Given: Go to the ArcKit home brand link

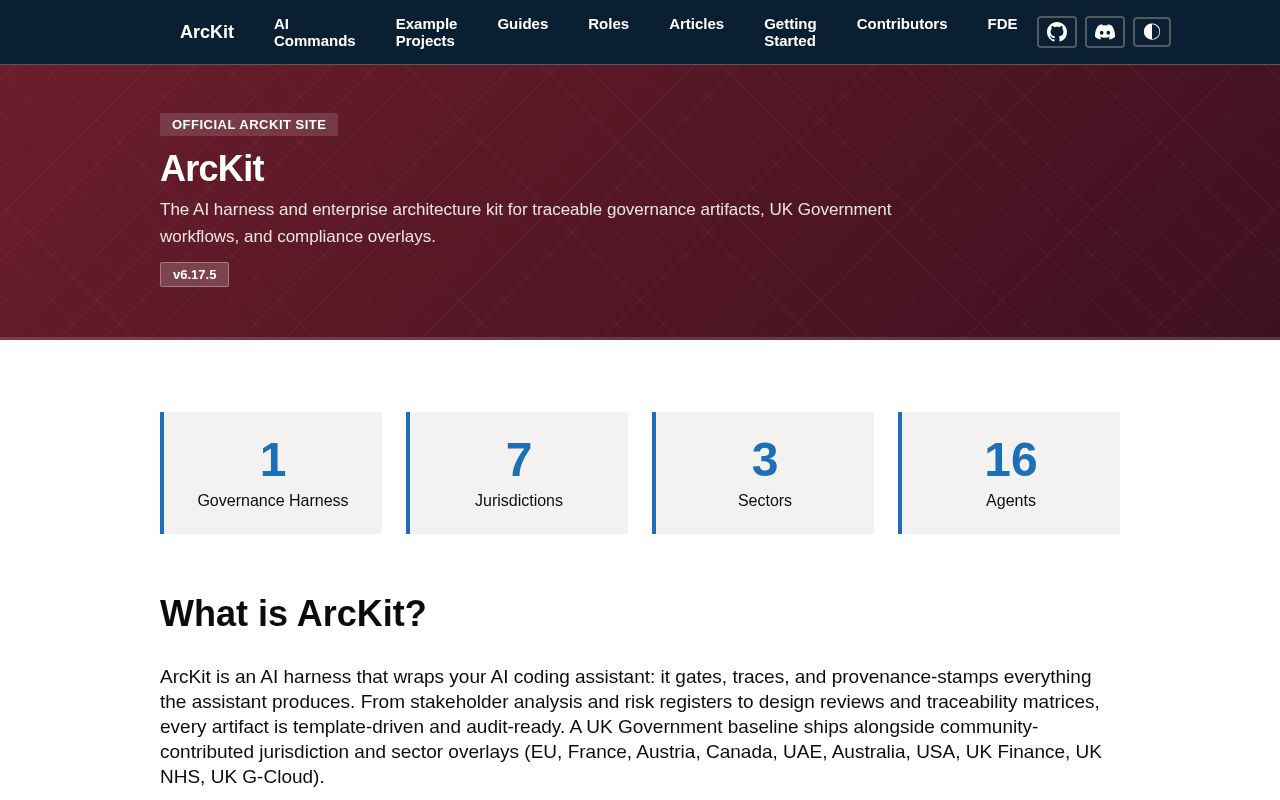Looking at the screenshot, I should point(207,32).
